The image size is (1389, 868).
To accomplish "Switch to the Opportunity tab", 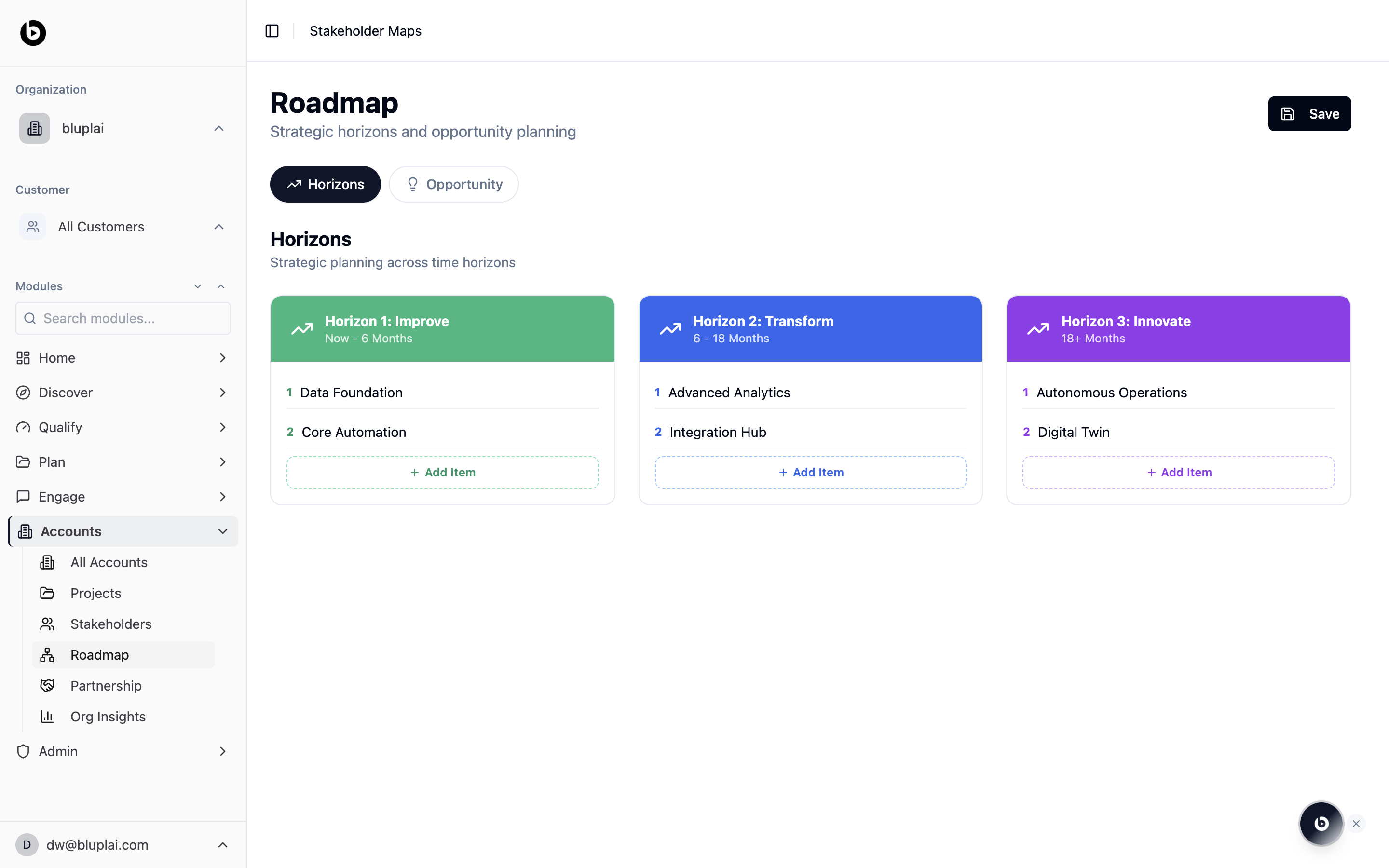I will click(x=453, y=184).
